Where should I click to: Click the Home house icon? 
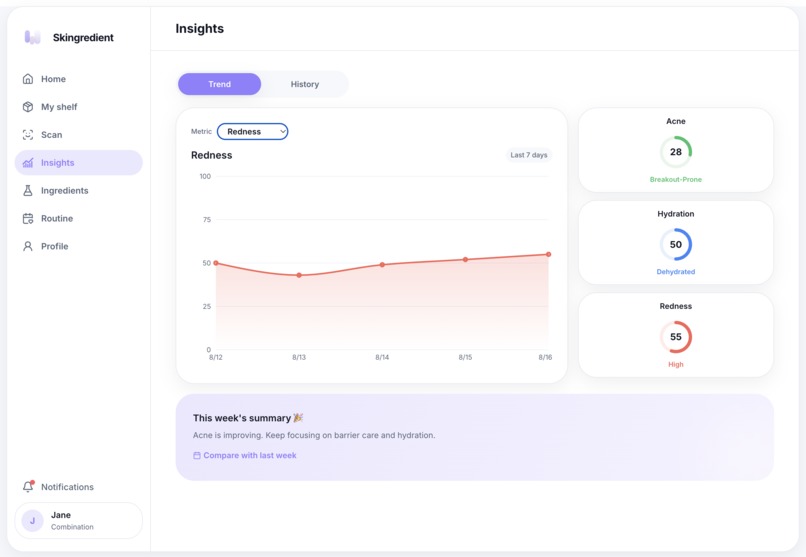pos(28,79)
